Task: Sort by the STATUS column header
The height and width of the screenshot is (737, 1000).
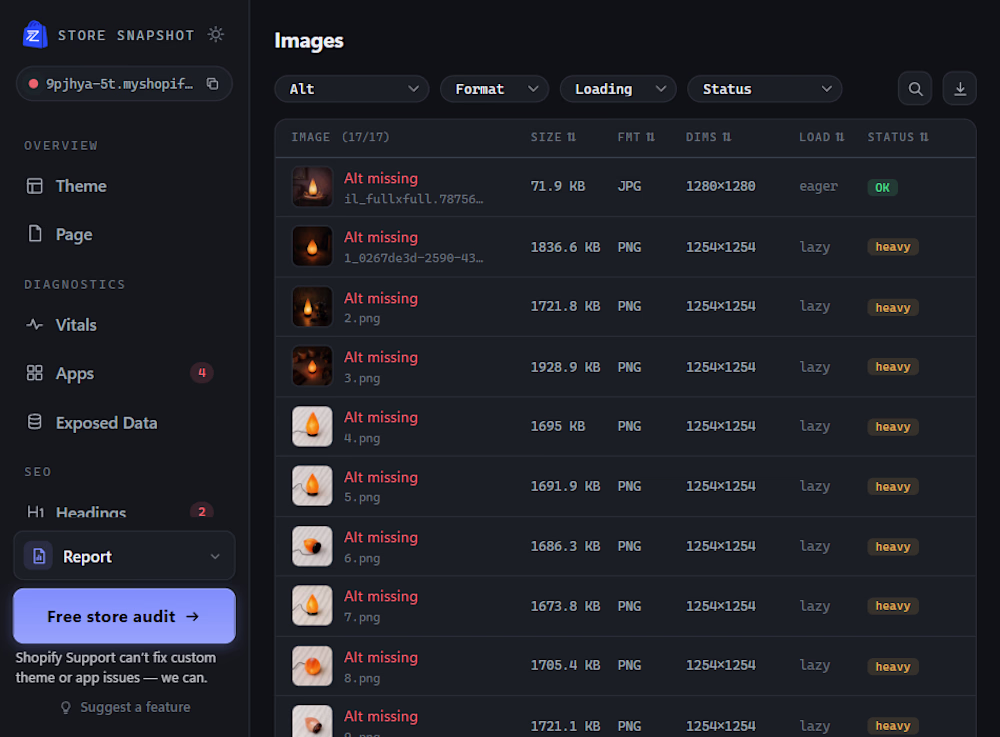Action: [898, 137]
